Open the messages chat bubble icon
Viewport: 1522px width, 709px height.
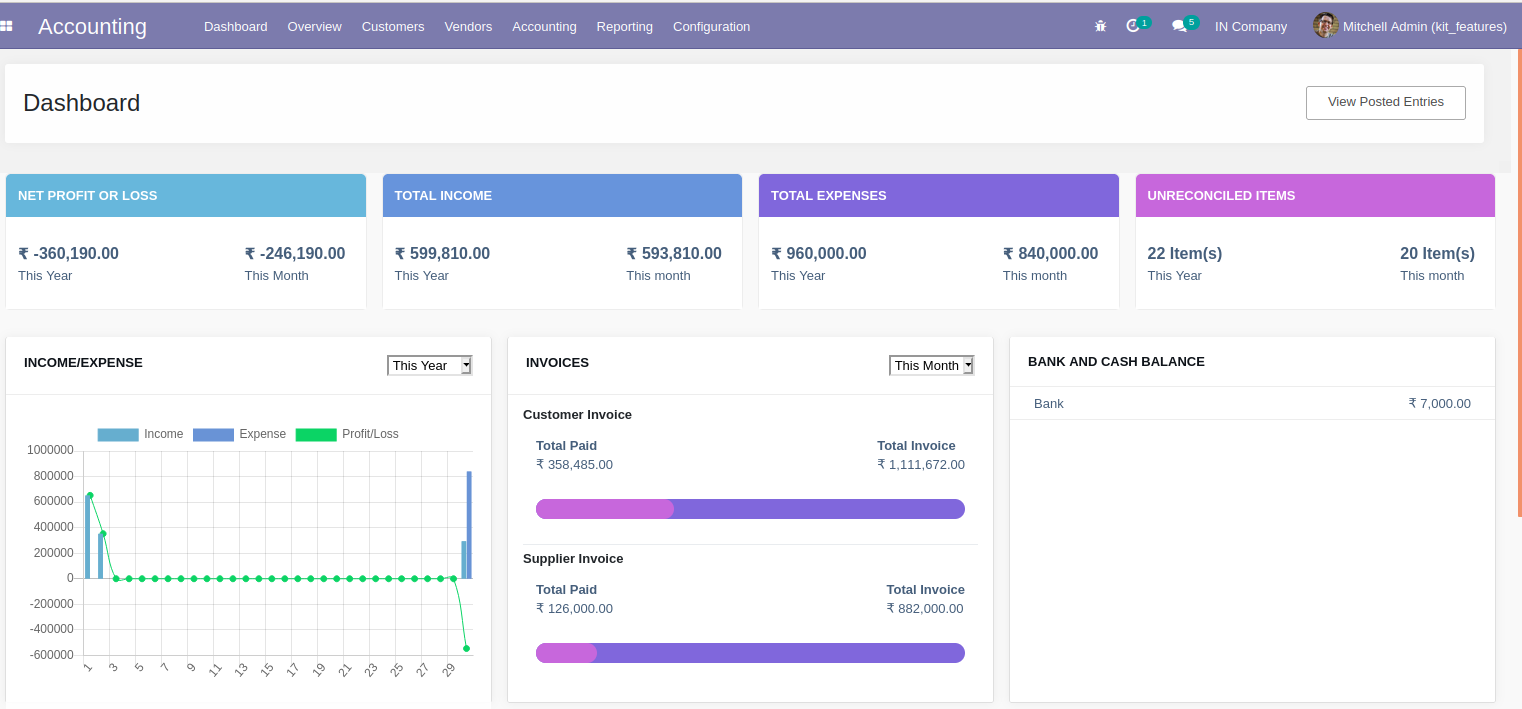(x=1179, y=26)
